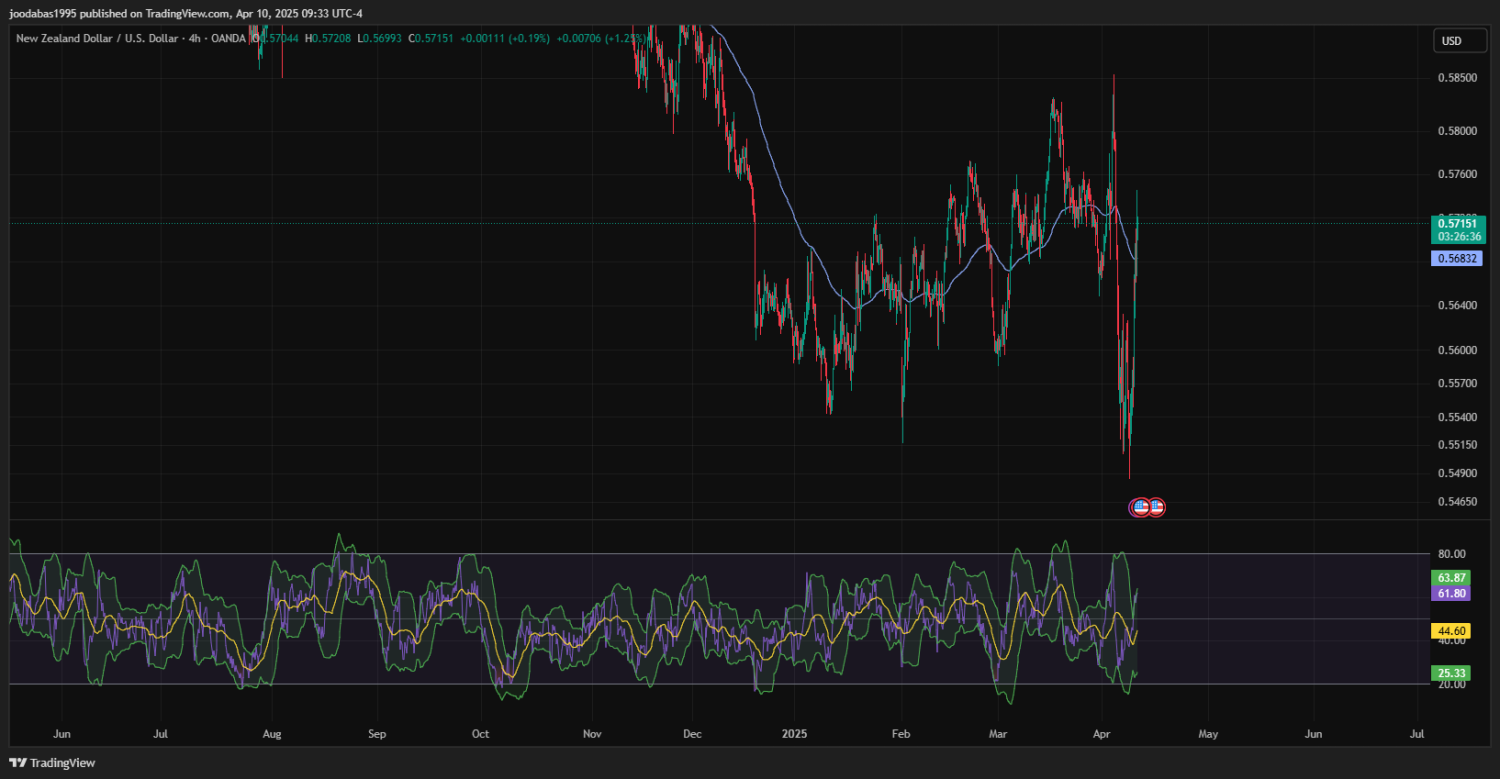Click the right US flag event icon

[1156, 507]
